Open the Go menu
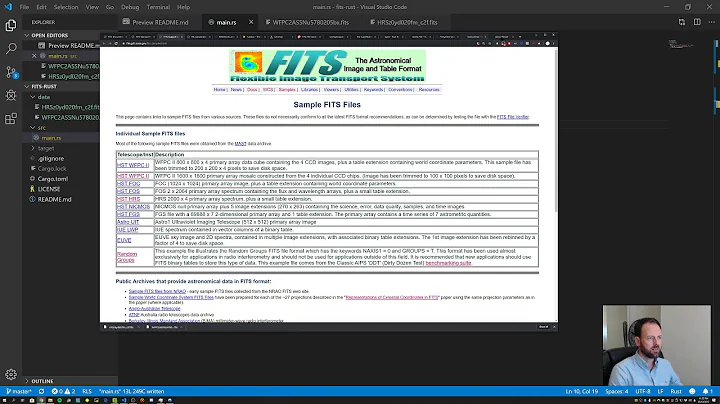Viewport: 720px width, 404px height. [x=110, y=7]
